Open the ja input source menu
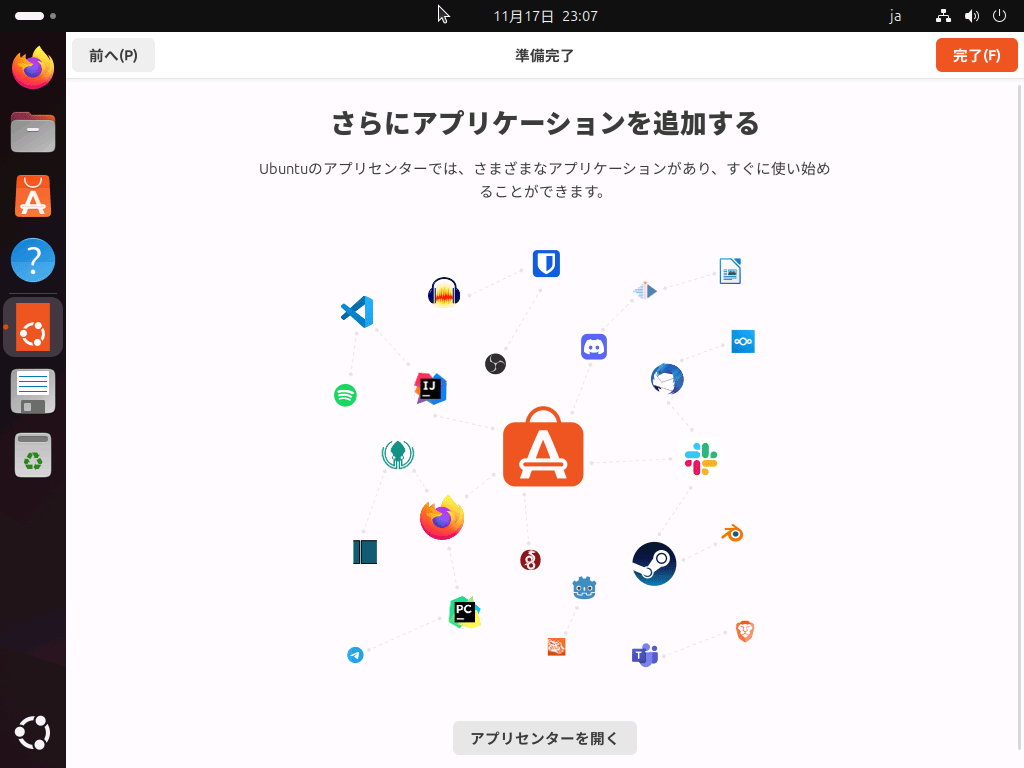The height and width of the screenshot is (768, 1024). (x=895, y=16)
